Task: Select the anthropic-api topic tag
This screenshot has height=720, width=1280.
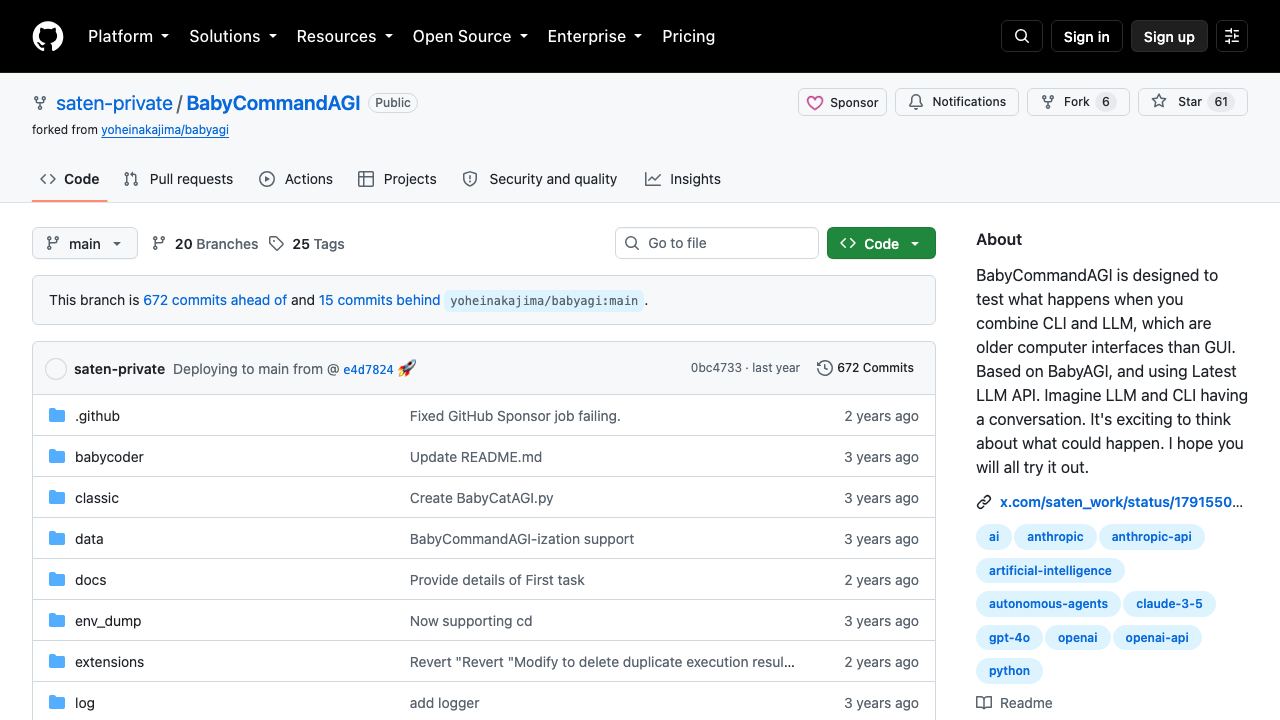Action: [x=1152, y=537]
